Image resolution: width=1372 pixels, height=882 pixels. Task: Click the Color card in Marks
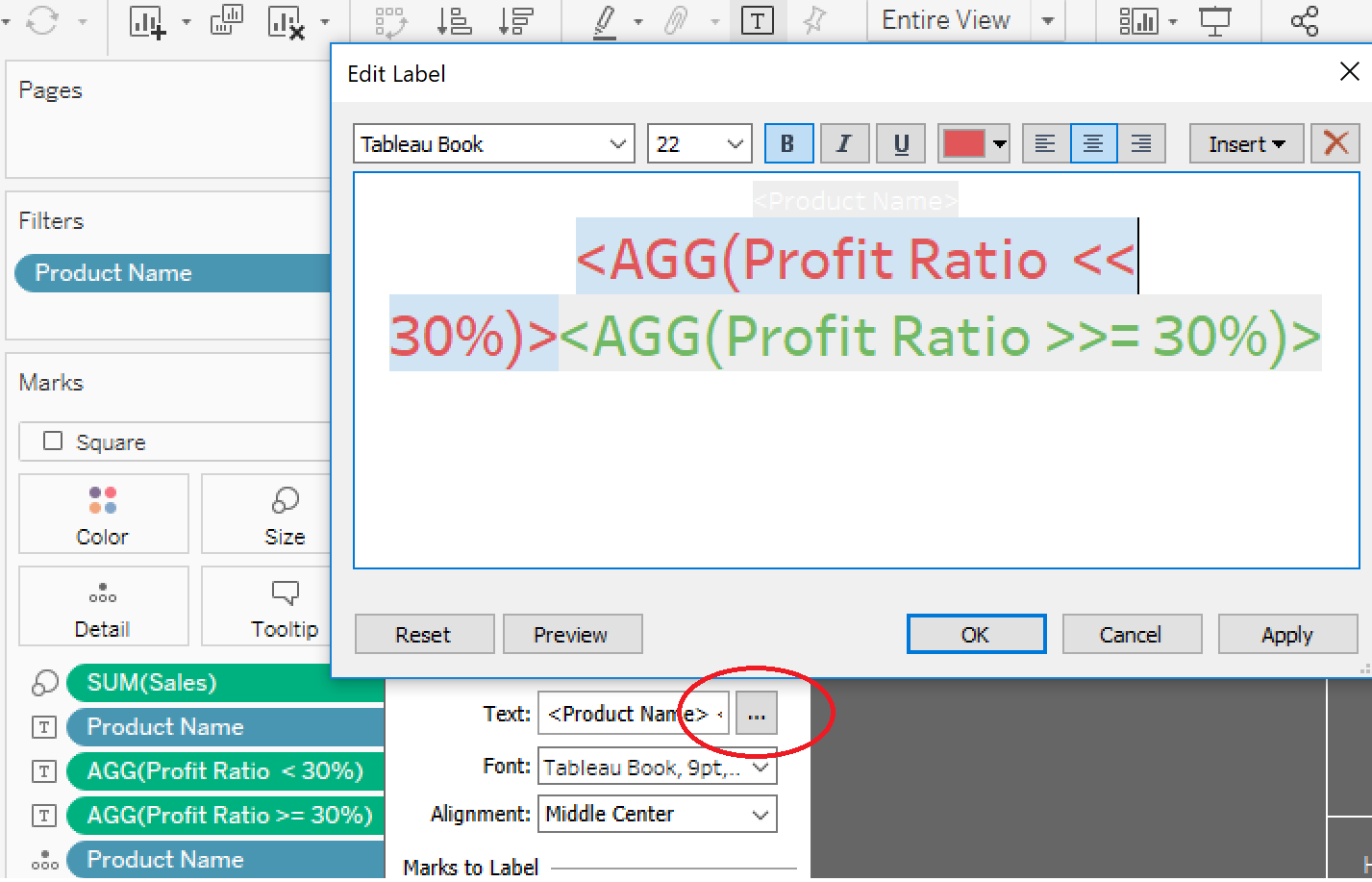[x=103, y=514]
